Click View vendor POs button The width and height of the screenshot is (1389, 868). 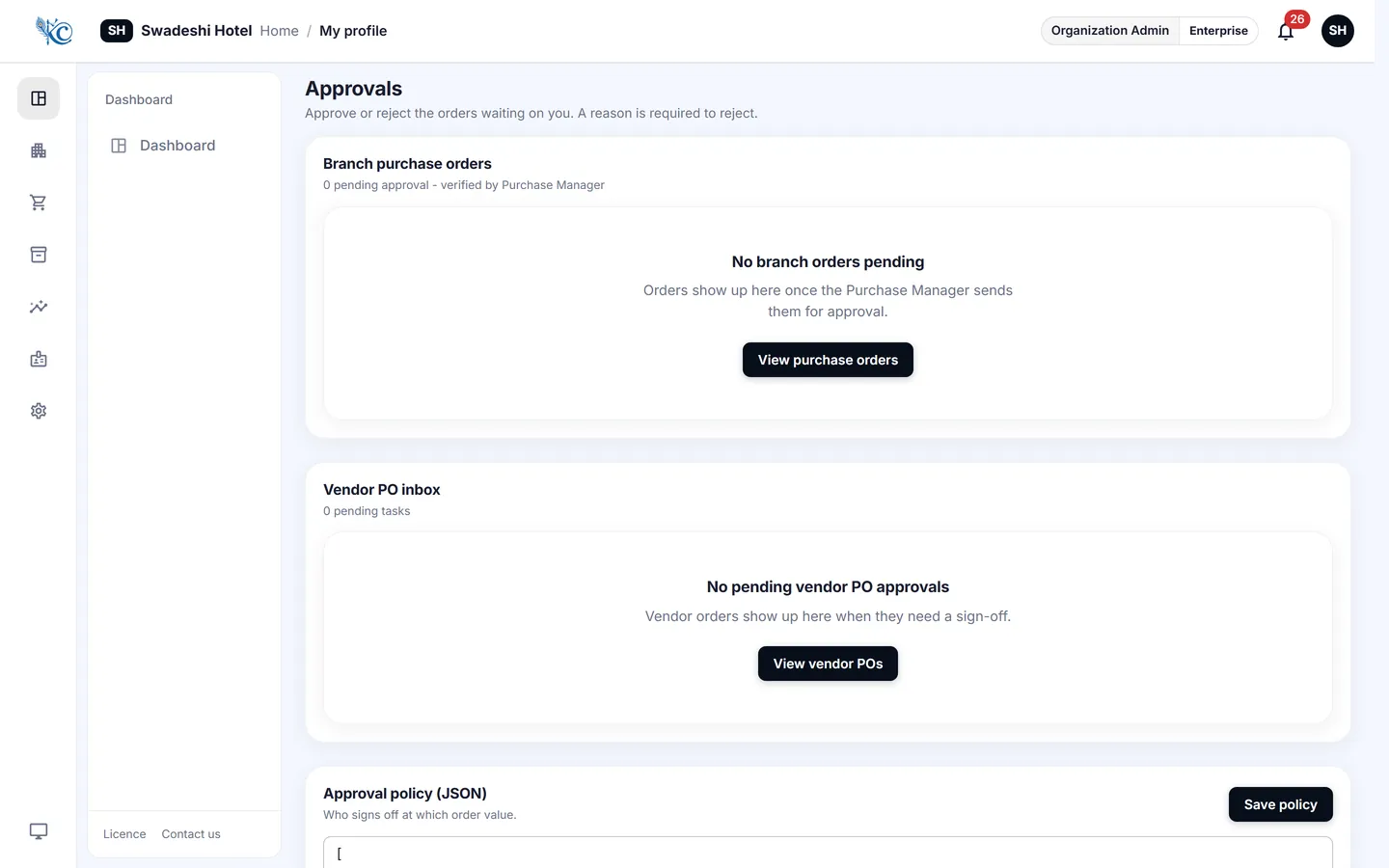[828, 664]
